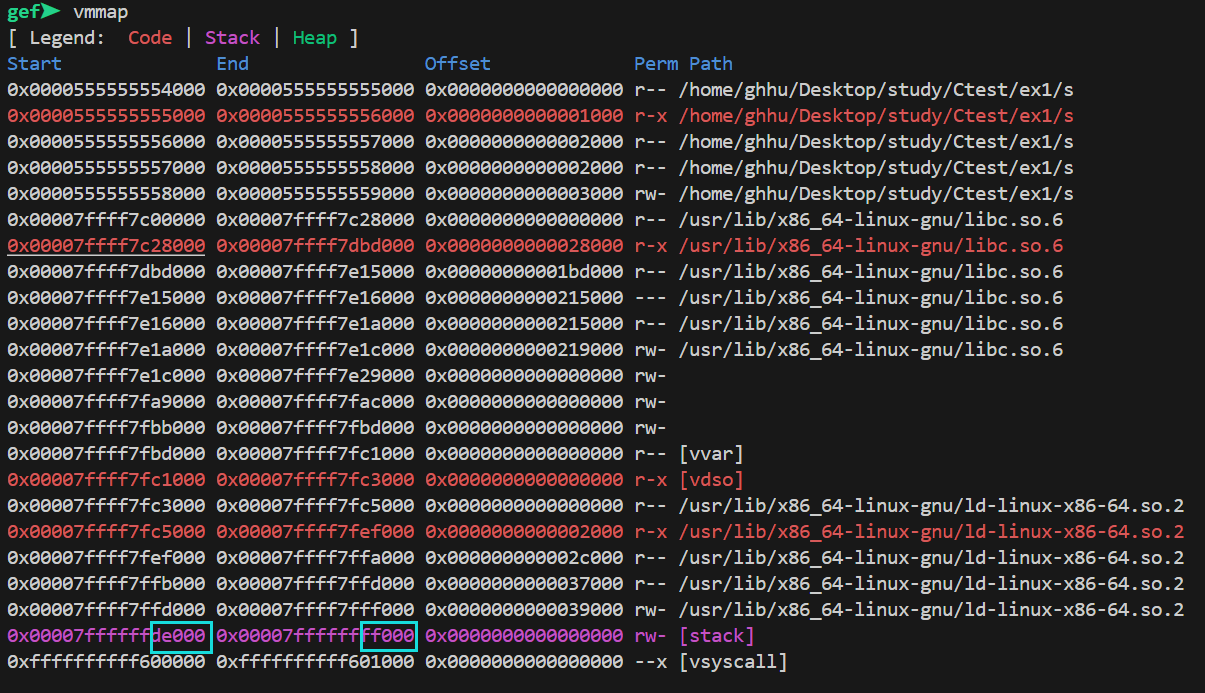Select red start address 0x0000555555555000
Viewport: 1205px width, 693px height.
pos(106,116)
